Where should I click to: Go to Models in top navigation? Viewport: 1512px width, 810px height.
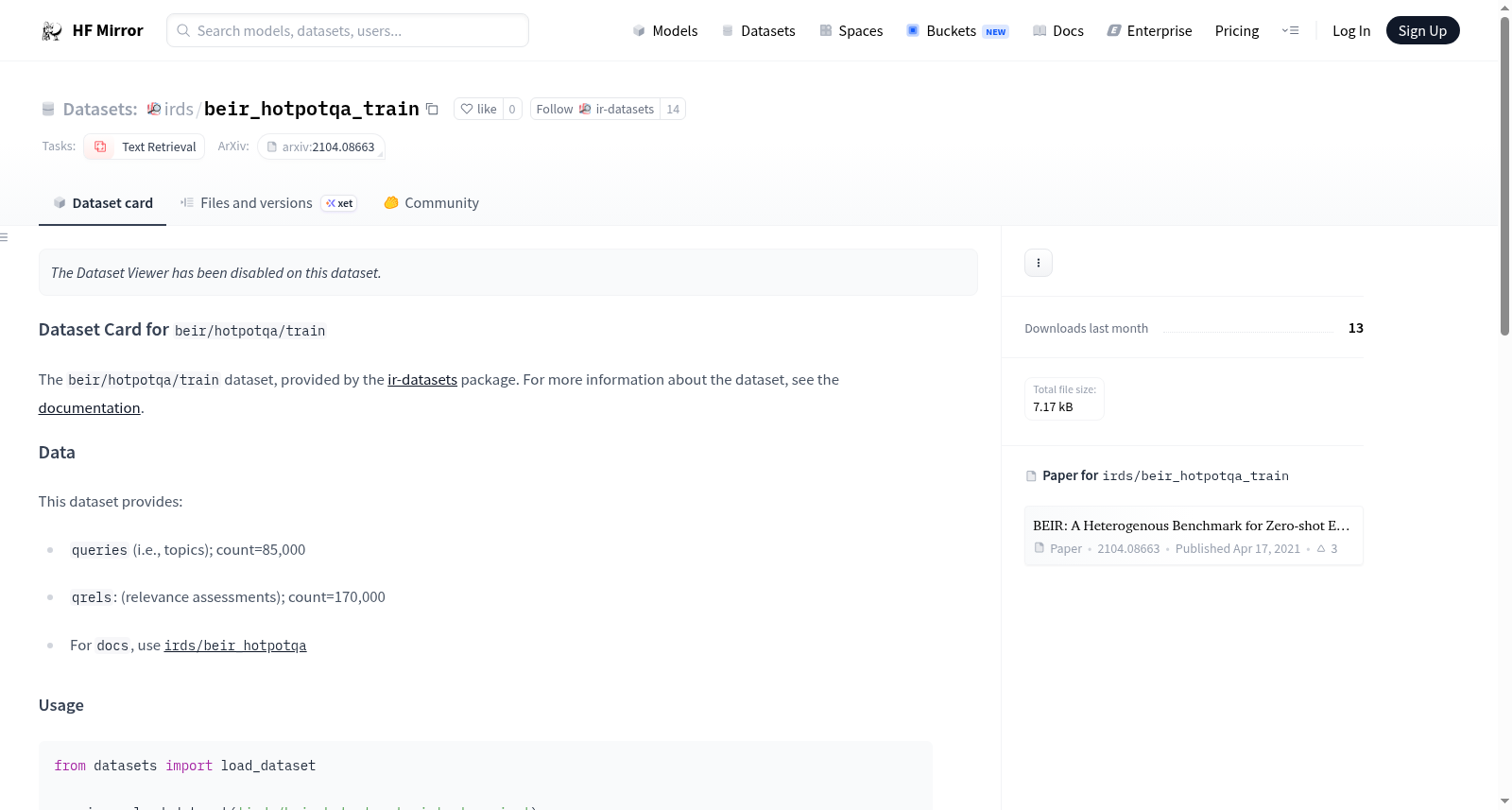[x=665, y=31]
